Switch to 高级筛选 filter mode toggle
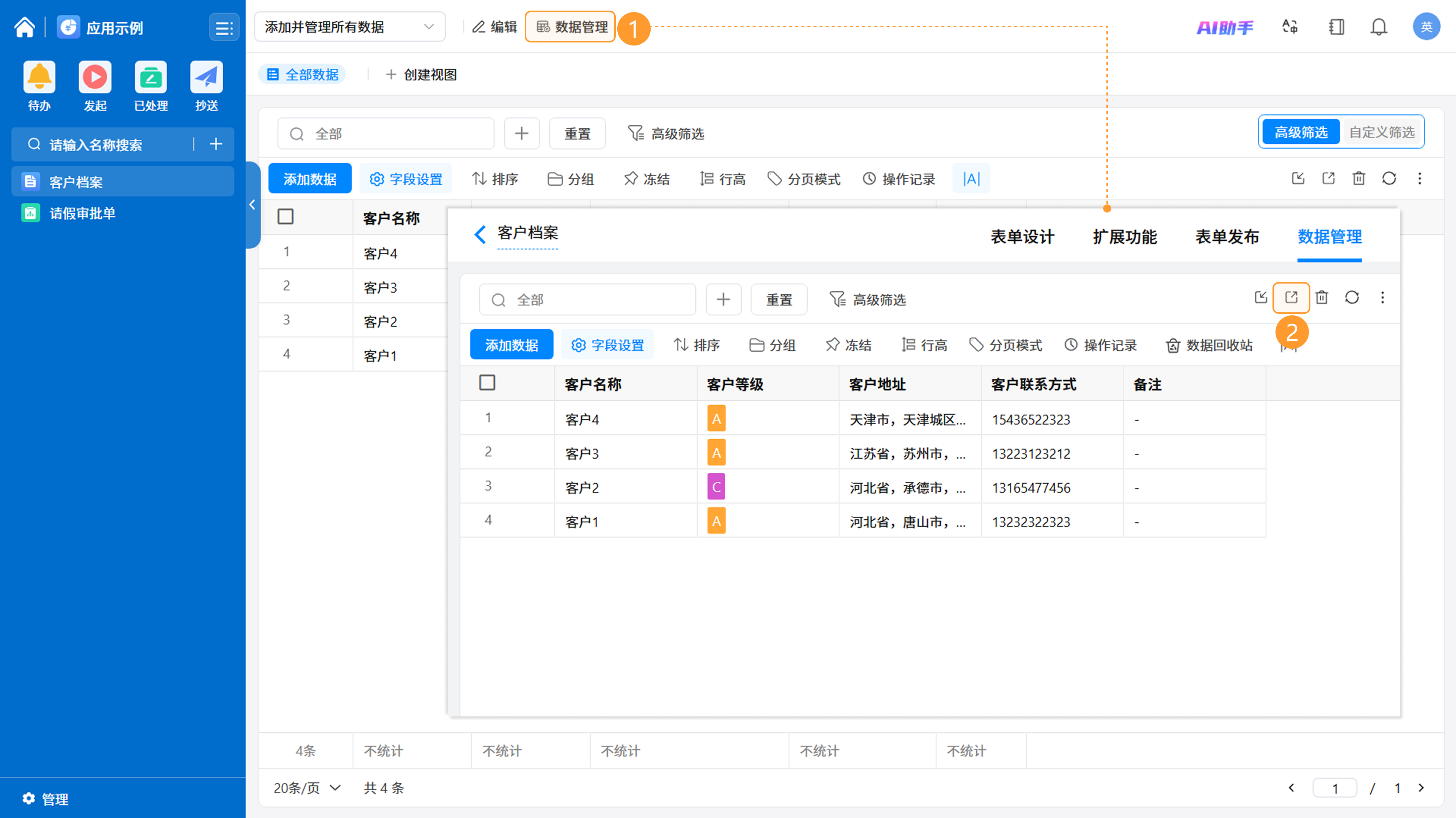1456x818 pixels. [1301, 132]
